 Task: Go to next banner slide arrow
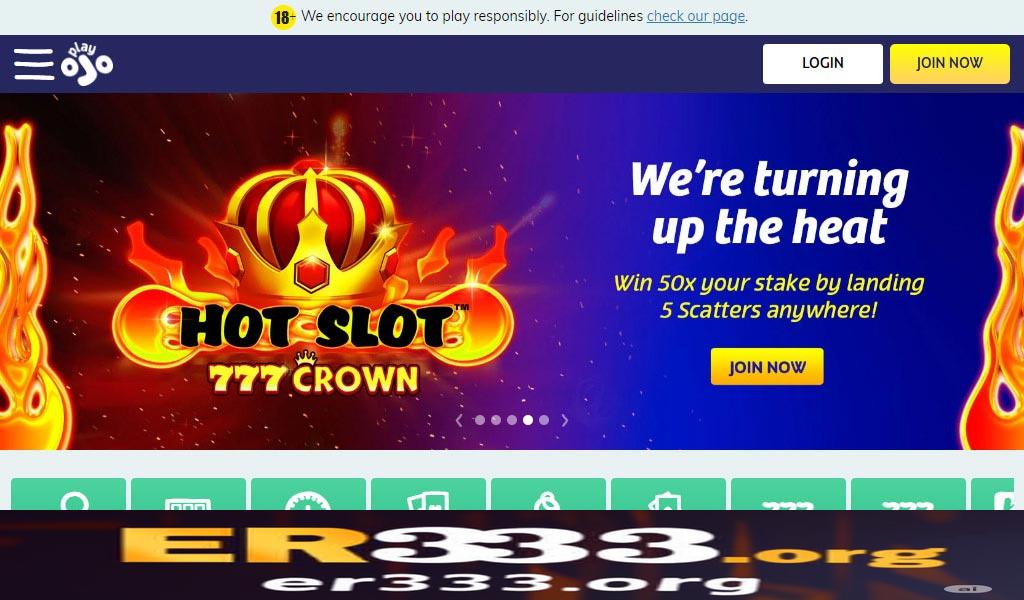(x=565, y=420)
